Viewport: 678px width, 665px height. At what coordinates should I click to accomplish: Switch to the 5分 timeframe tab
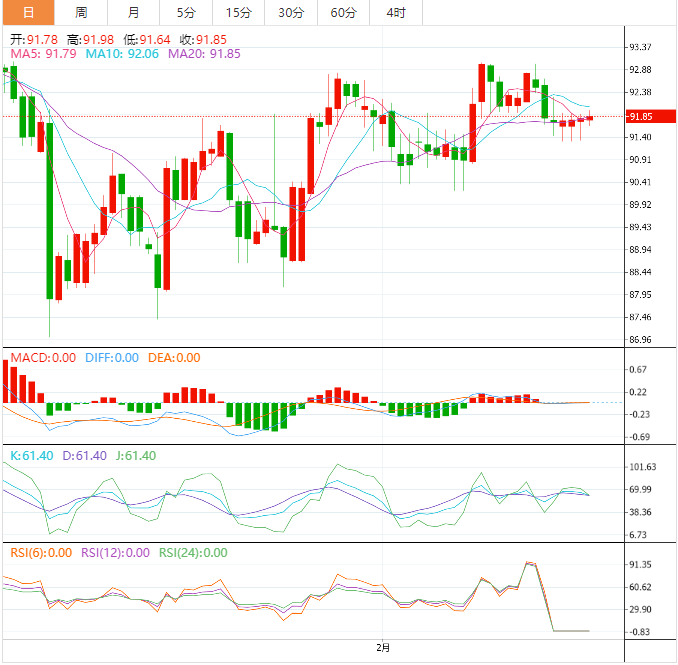click(x=186, y=13)
